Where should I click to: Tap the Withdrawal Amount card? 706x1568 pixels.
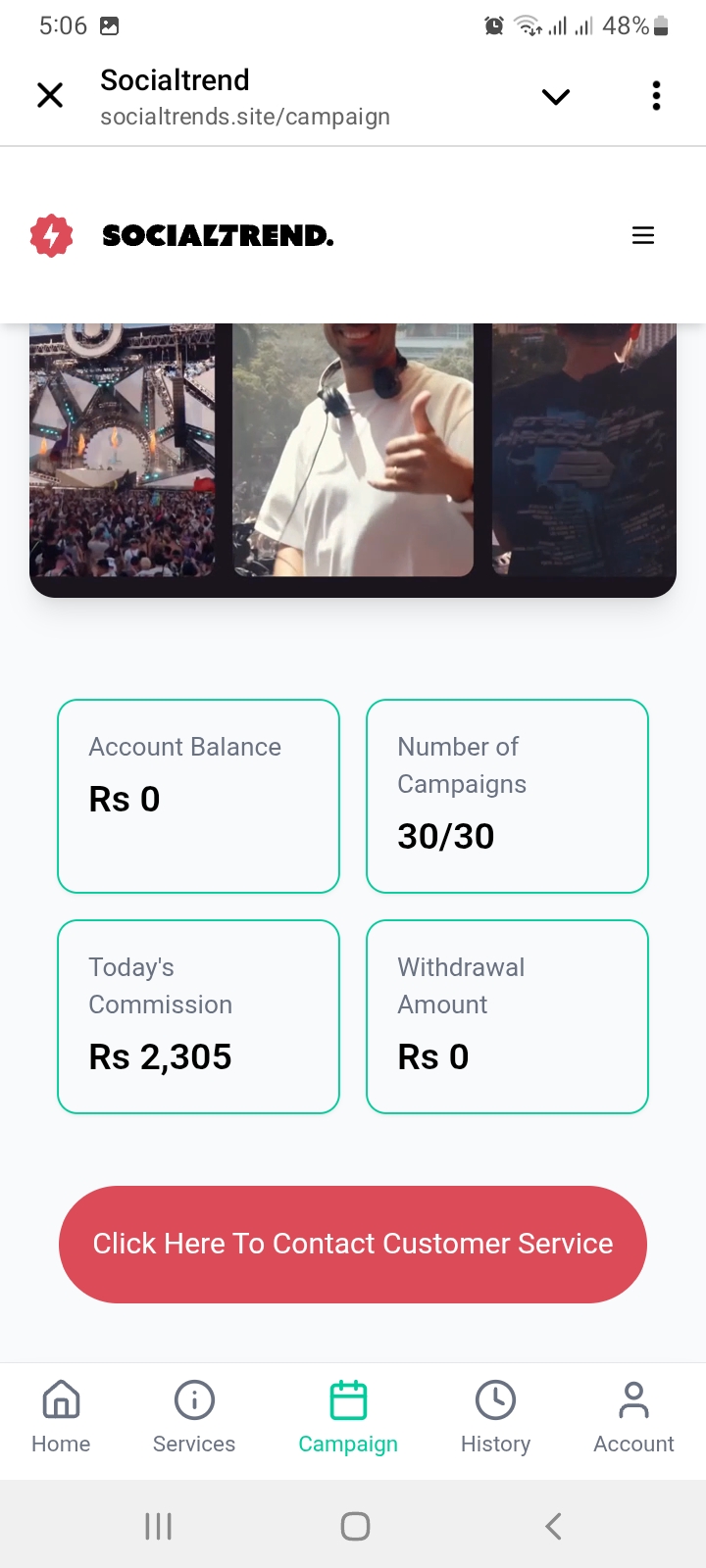tap(507, 1016)
